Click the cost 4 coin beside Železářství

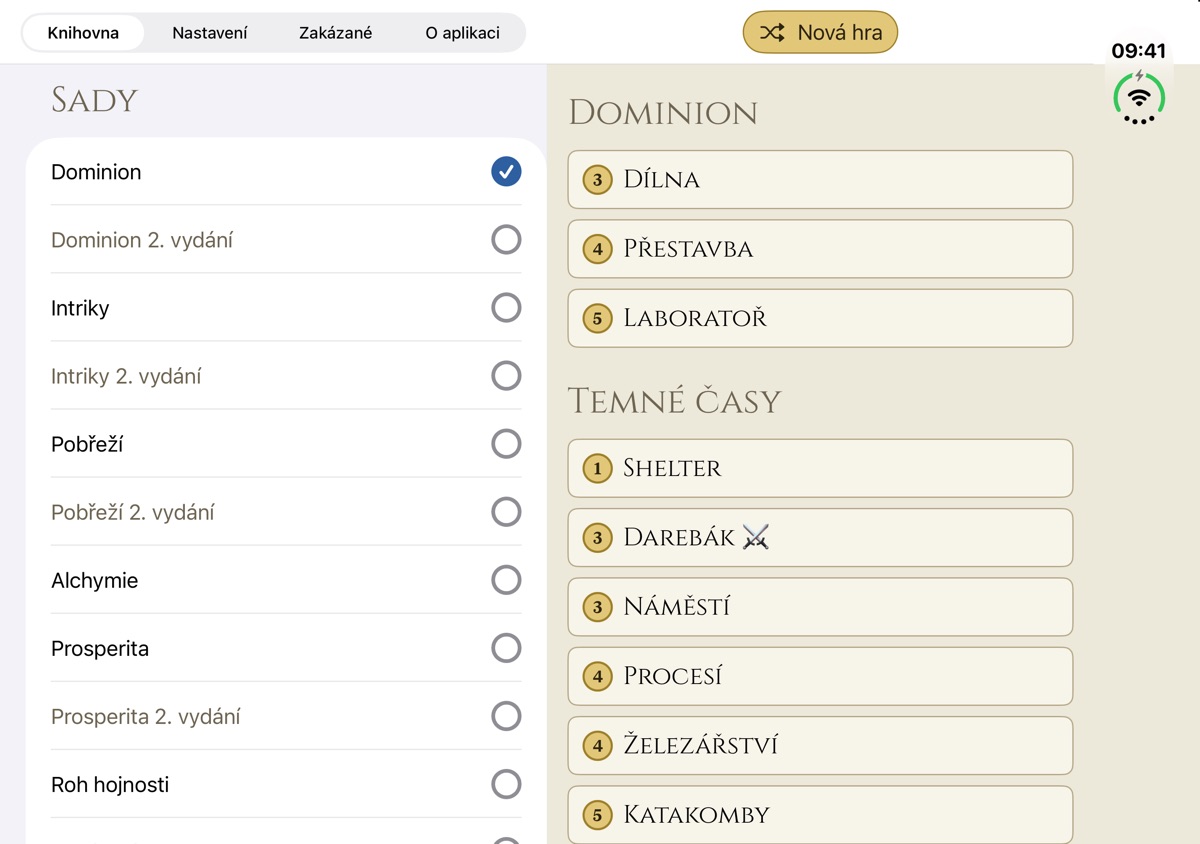[598, 746]
